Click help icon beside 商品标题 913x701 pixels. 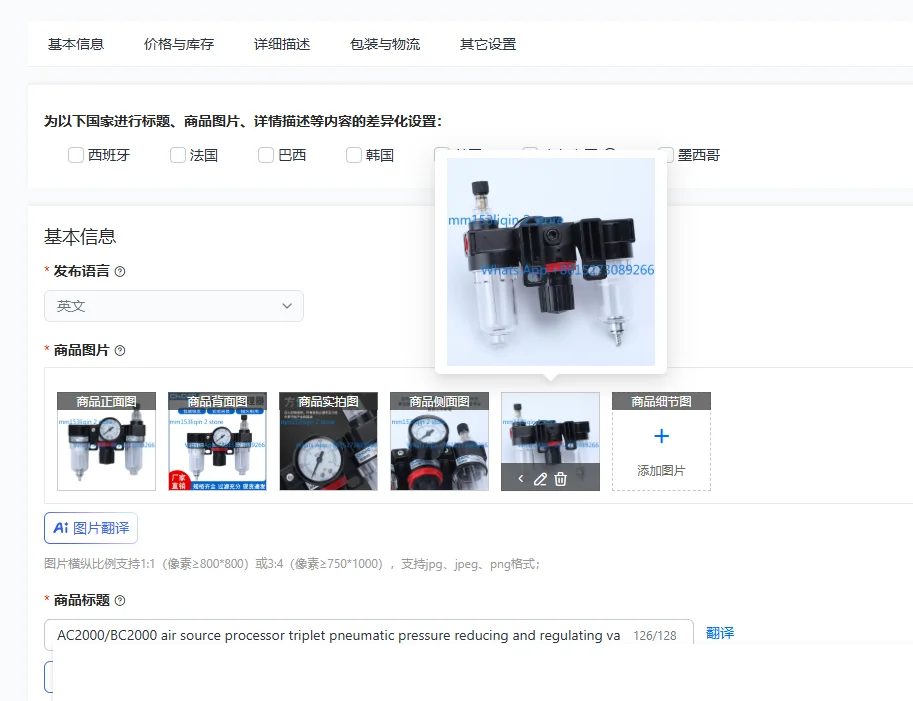(120, 601)
